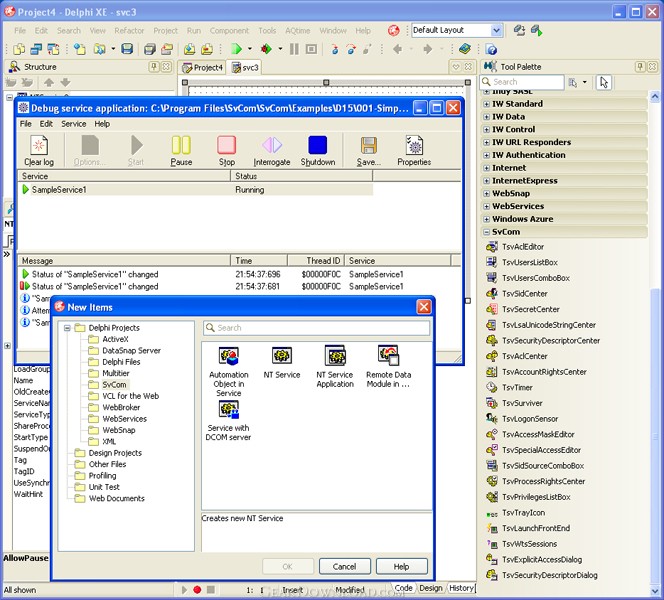Click the New Items search field
The image size is (664, 600).
(x=317, y=328)
